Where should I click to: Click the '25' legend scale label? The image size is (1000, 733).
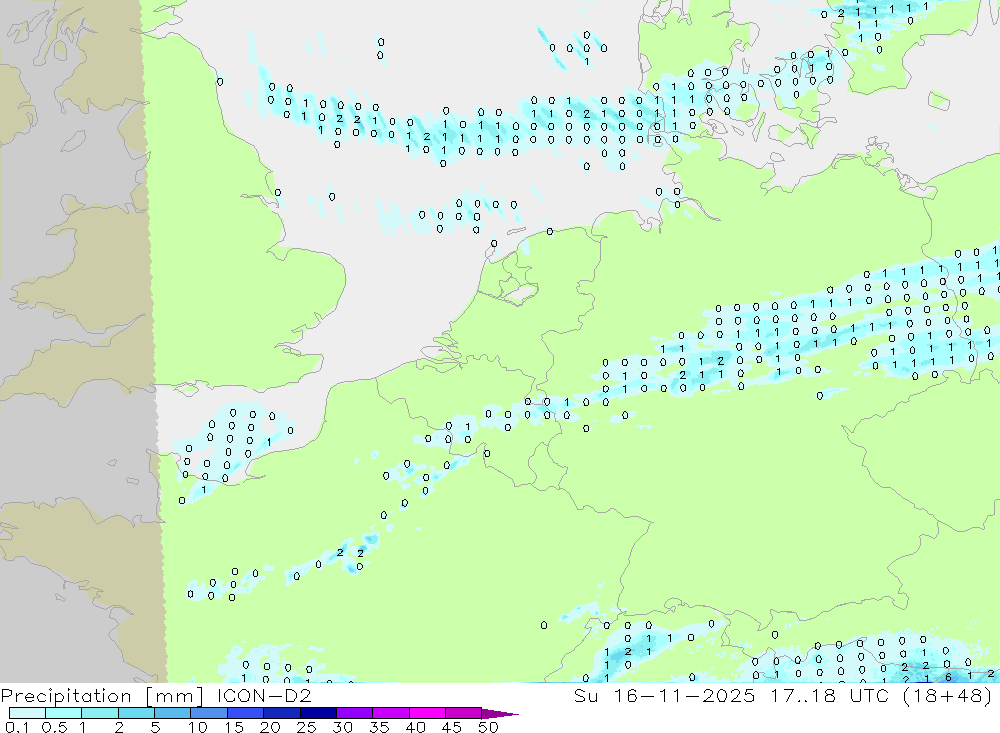click(306, 727)
